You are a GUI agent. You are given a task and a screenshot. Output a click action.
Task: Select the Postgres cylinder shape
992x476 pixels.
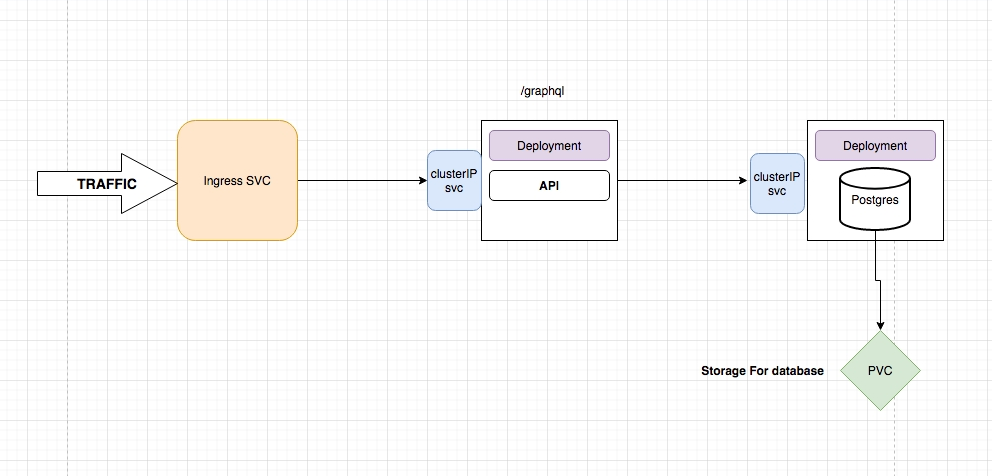875,199
